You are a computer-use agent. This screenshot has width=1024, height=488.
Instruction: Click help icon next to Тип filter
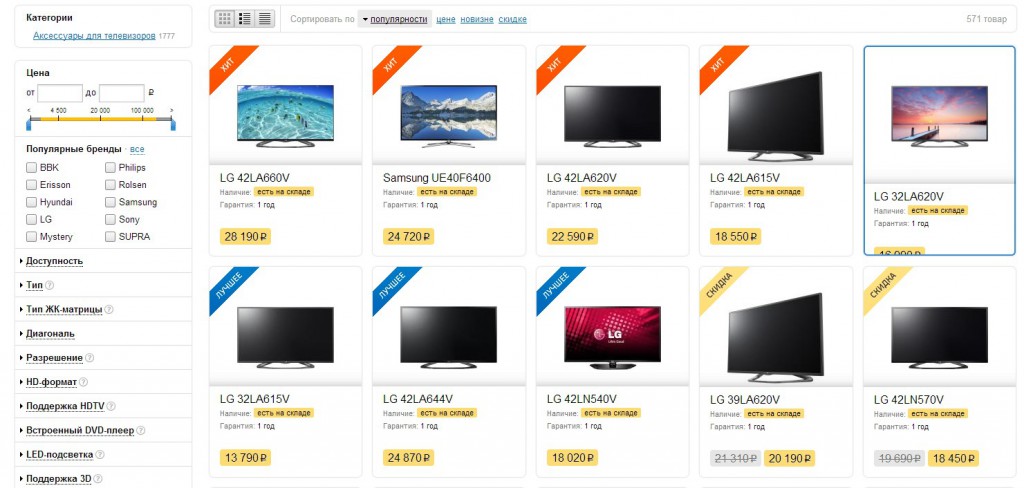coord(50,285)
